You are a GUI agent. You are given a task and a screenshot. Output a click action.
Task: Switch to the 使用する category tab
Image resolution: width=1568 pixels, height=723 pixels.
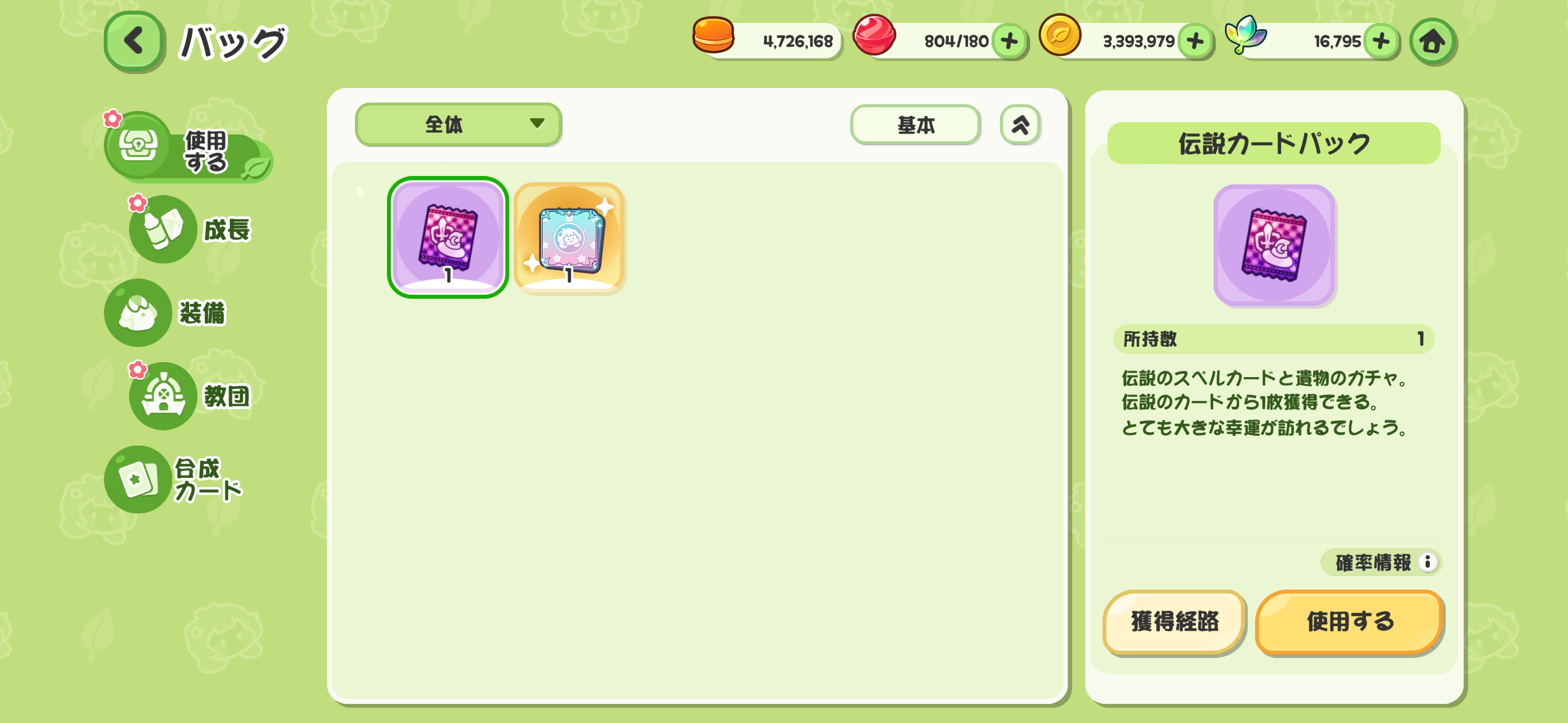[188, 147]
